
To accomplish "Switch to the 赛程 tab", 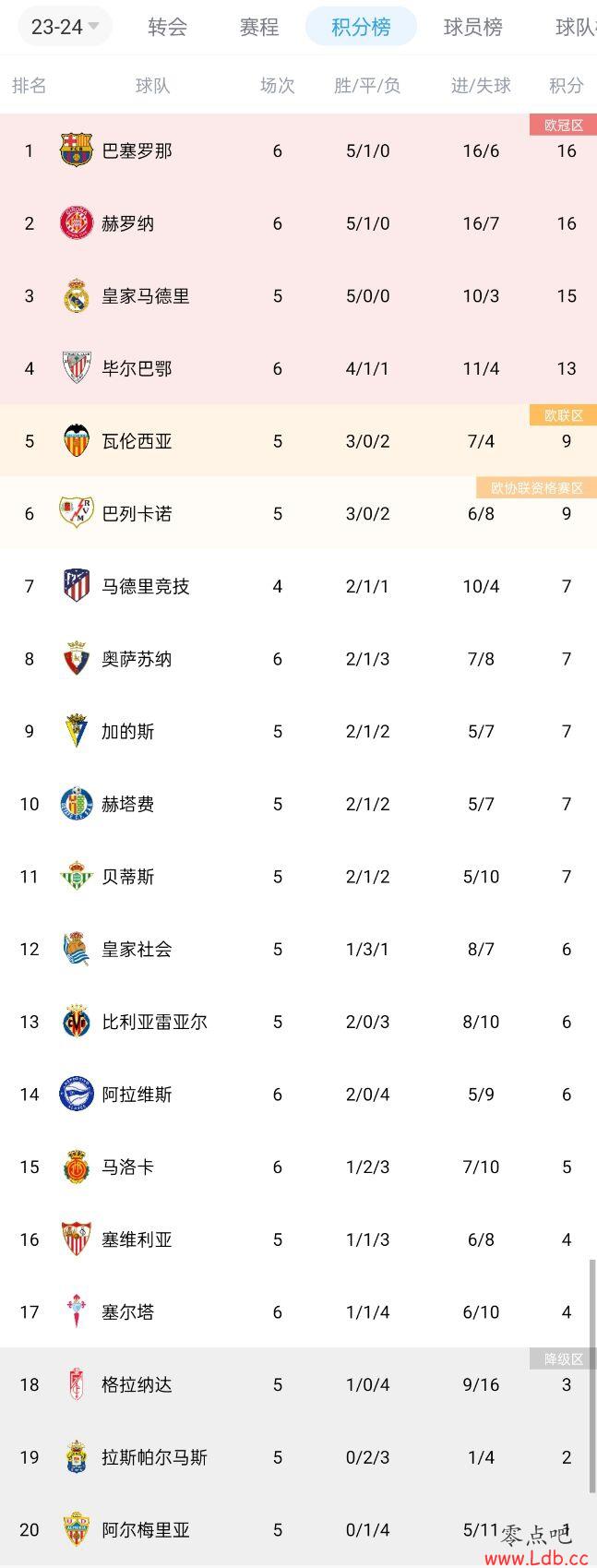I will pos(259,27).
